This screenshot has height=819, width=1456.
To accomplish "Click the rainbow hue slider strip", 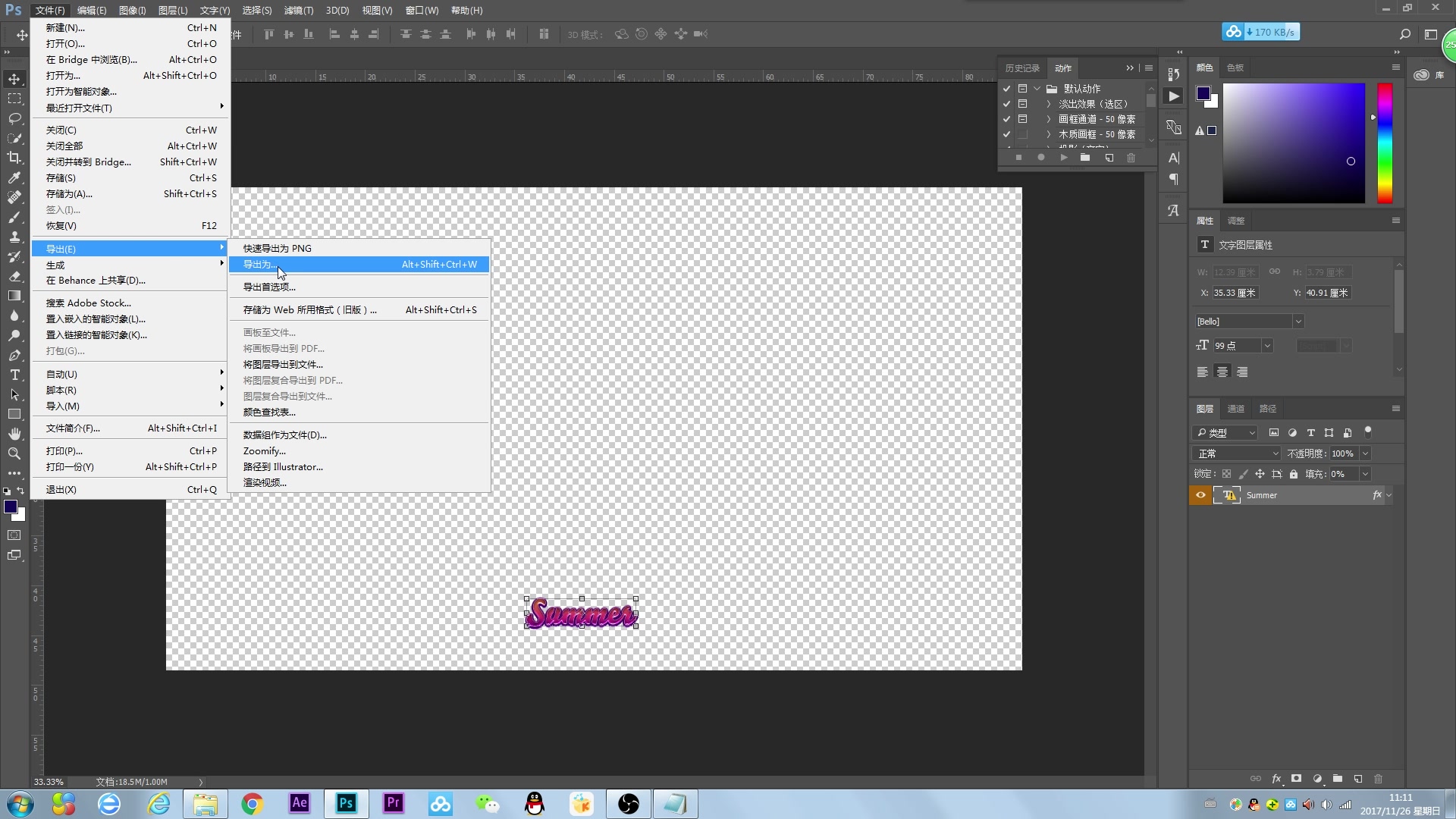I will click(x=1385, y=143).
